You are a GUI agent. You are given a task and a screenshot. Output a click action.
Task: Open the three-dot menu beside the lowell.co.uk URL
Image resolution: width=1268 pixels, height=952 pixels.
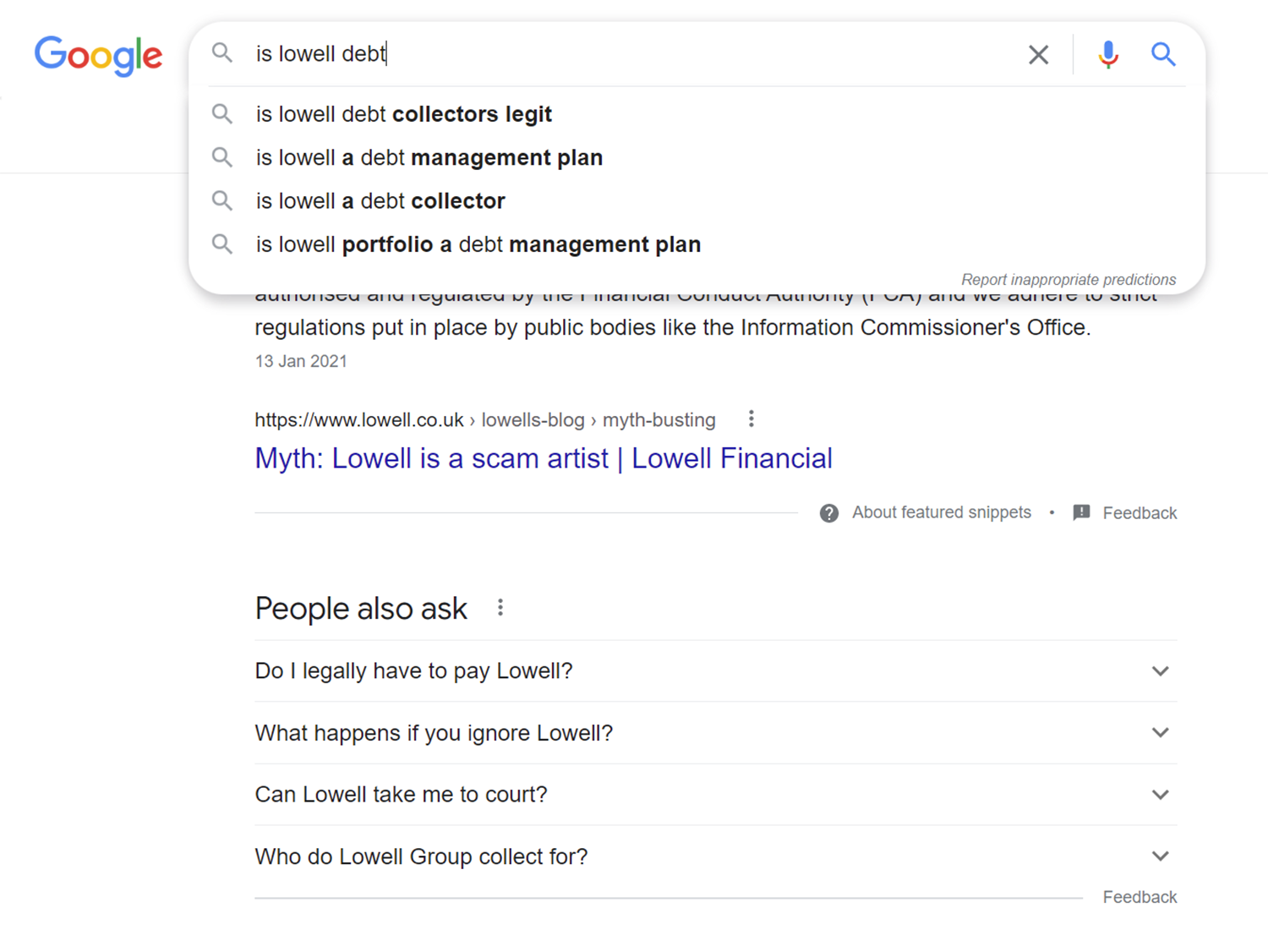click(751, 418)
